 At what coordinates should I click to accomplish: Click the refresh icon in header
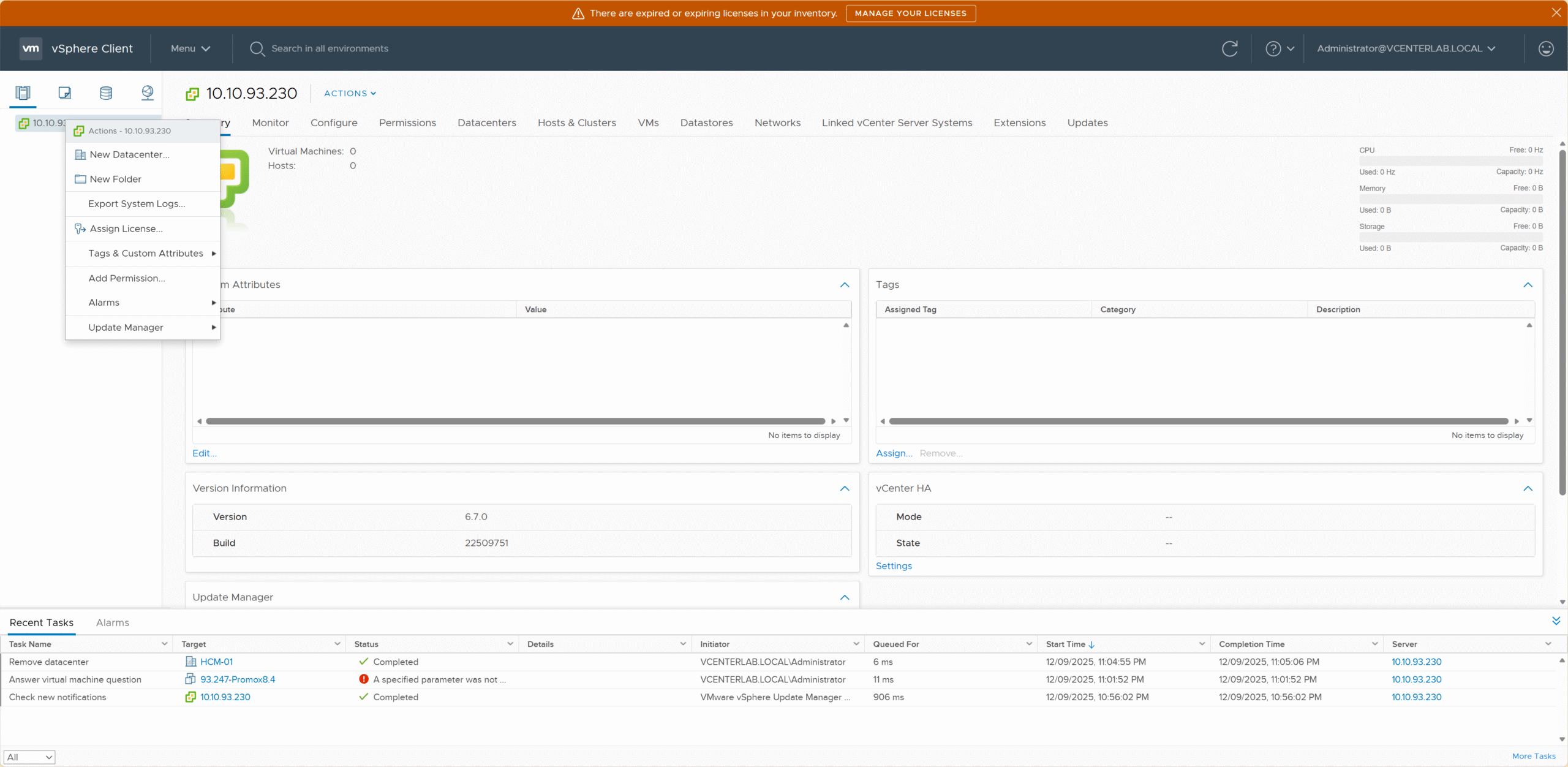[x=1229, y=48]
